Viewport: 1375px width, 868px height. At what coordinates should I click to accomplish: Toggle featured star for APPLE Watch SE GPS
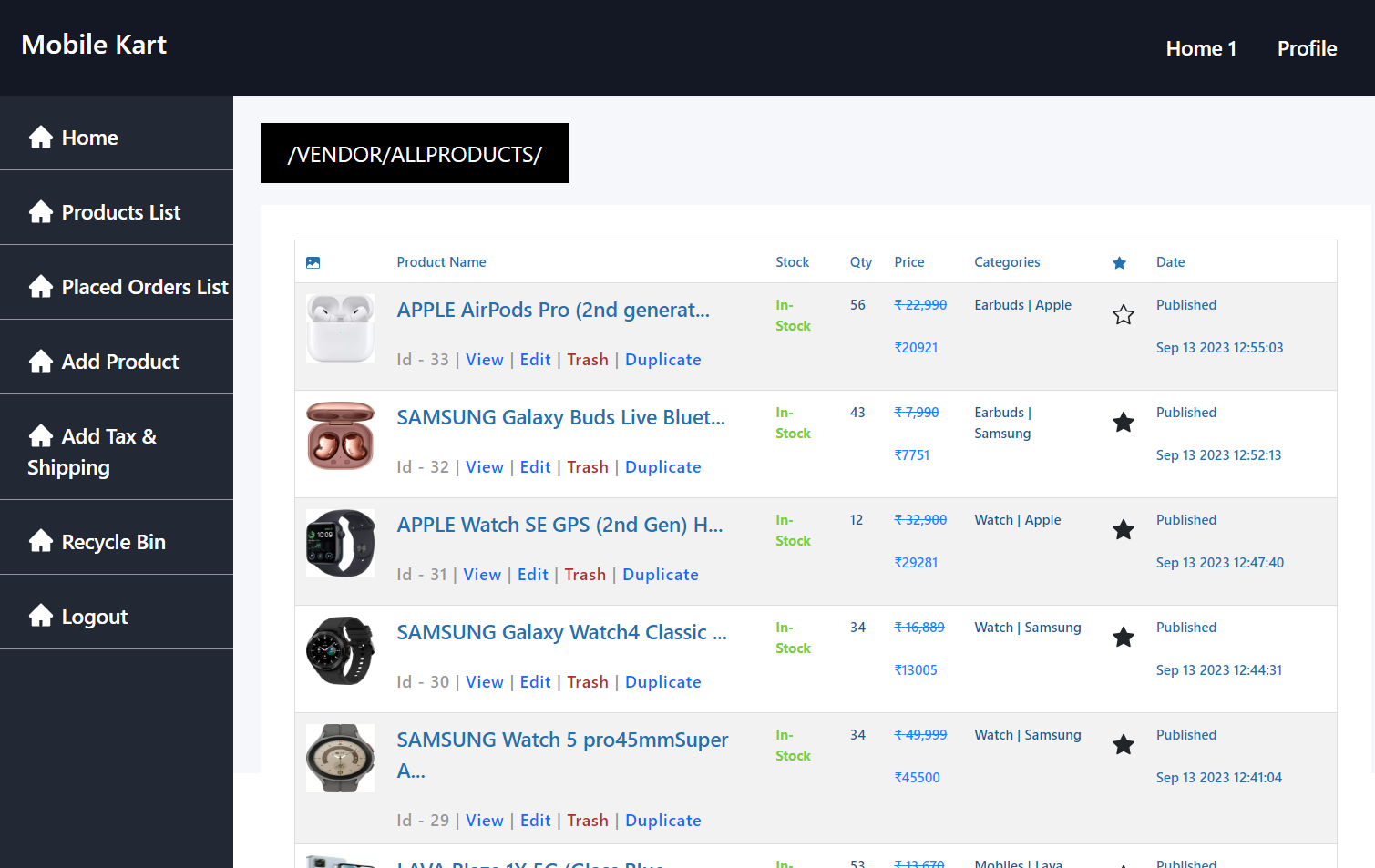click(1124, 530)
